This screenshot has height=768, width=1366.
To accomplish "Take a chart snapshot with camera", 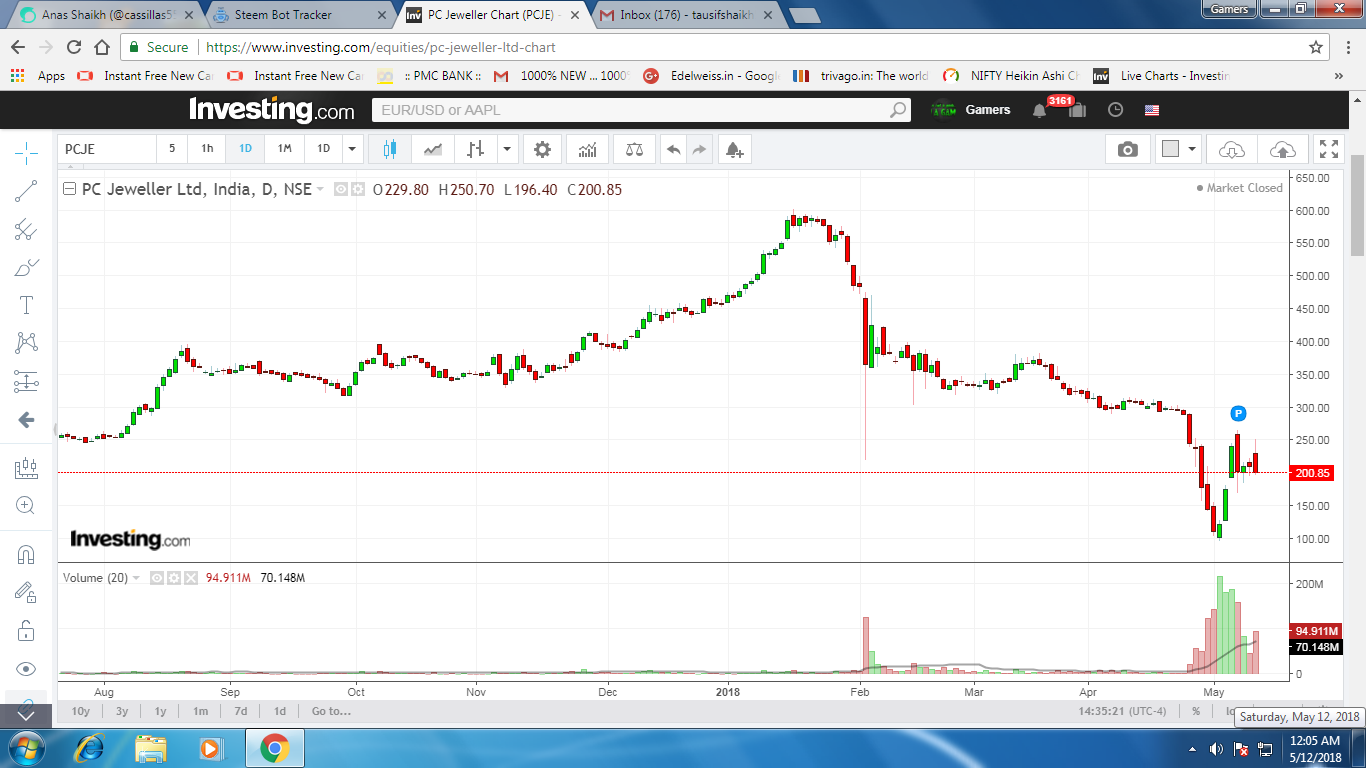I will [x=1128, y=149].
